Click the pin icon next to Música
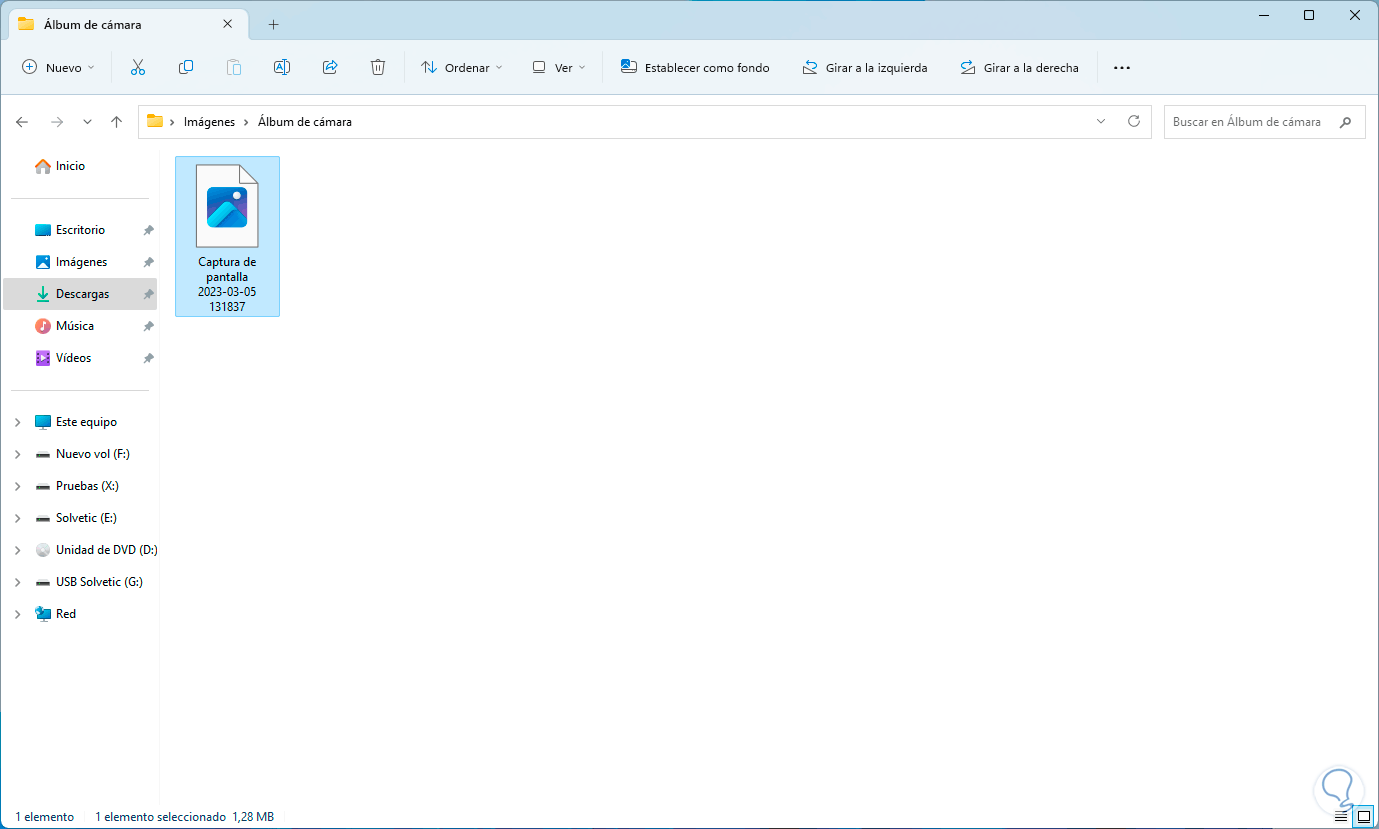Viewport: 1379px width, 829px height. click(148, 326)
